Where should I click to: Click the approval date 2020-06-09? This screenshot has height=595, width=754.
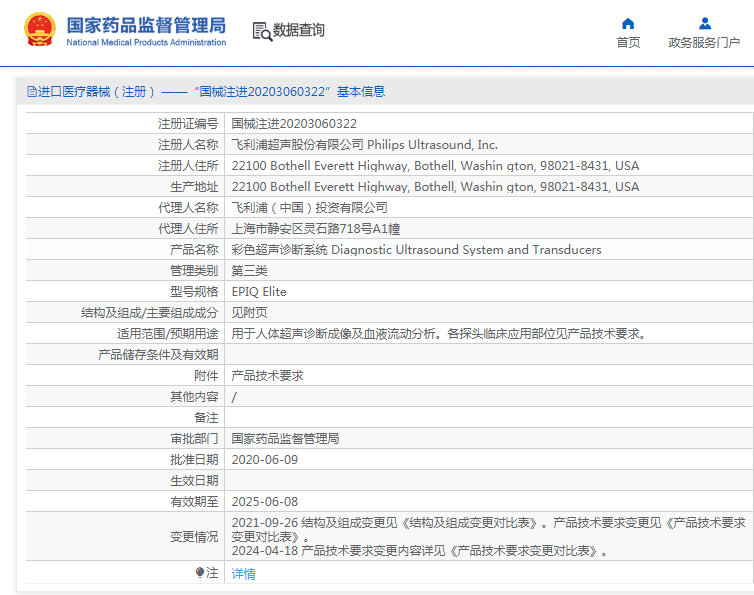pyautogui.click(x=264, y=460)
